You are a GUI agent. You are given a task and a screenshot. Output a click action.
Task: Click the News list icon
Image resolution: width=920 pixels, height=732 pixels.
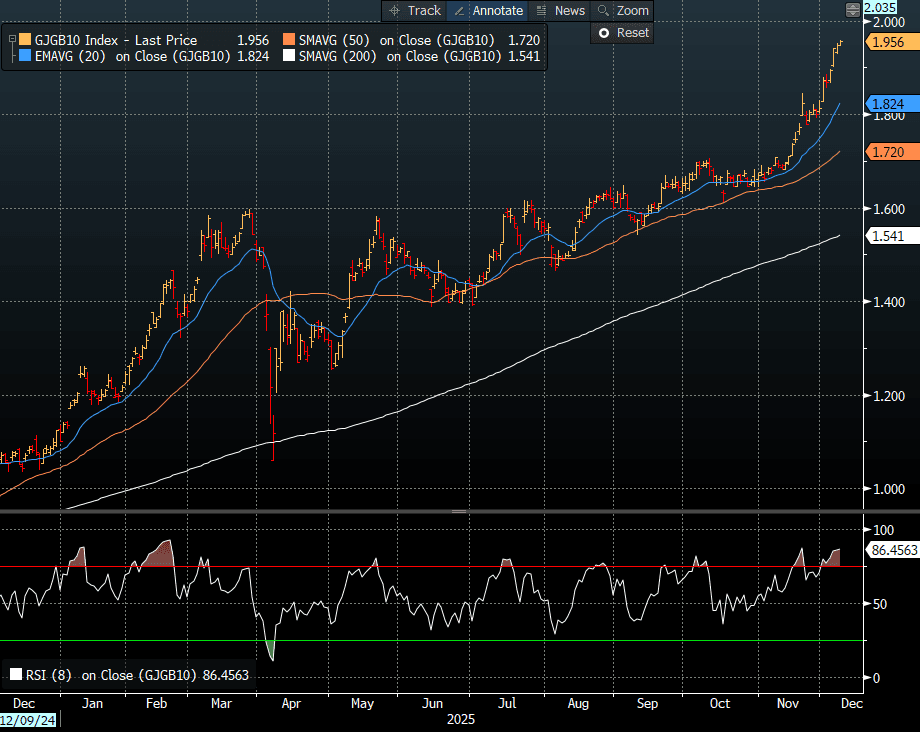[x=541, y=10]
